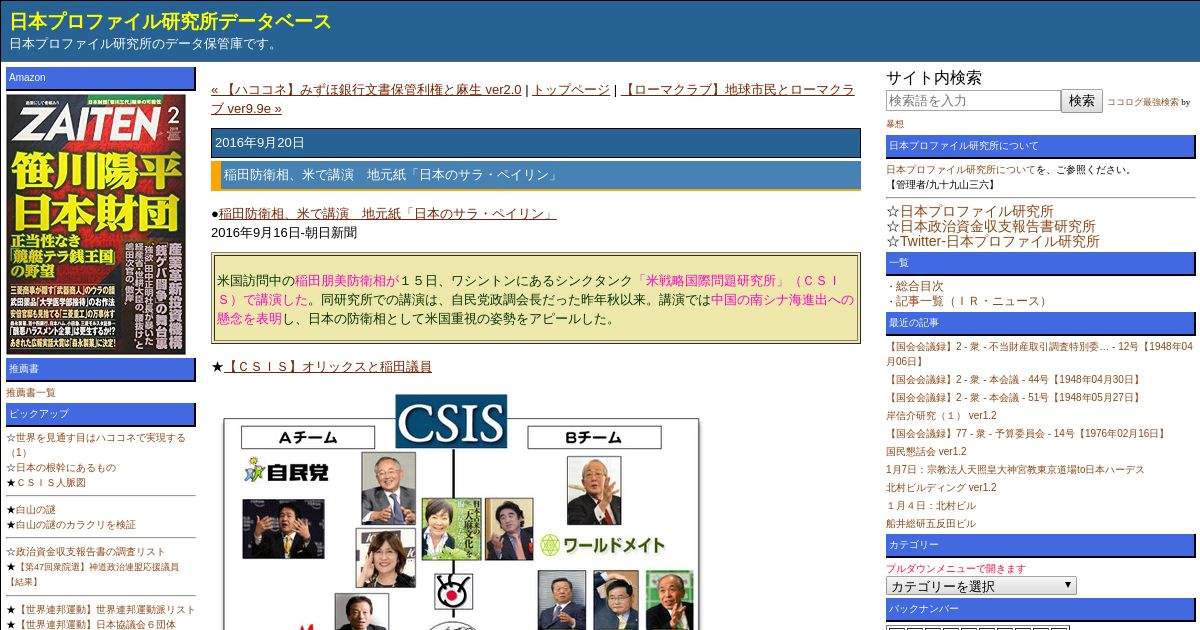Open the ココログ最強検索 link
The width and height of the screenshot is (1200, 630).
click(1142, 102)
